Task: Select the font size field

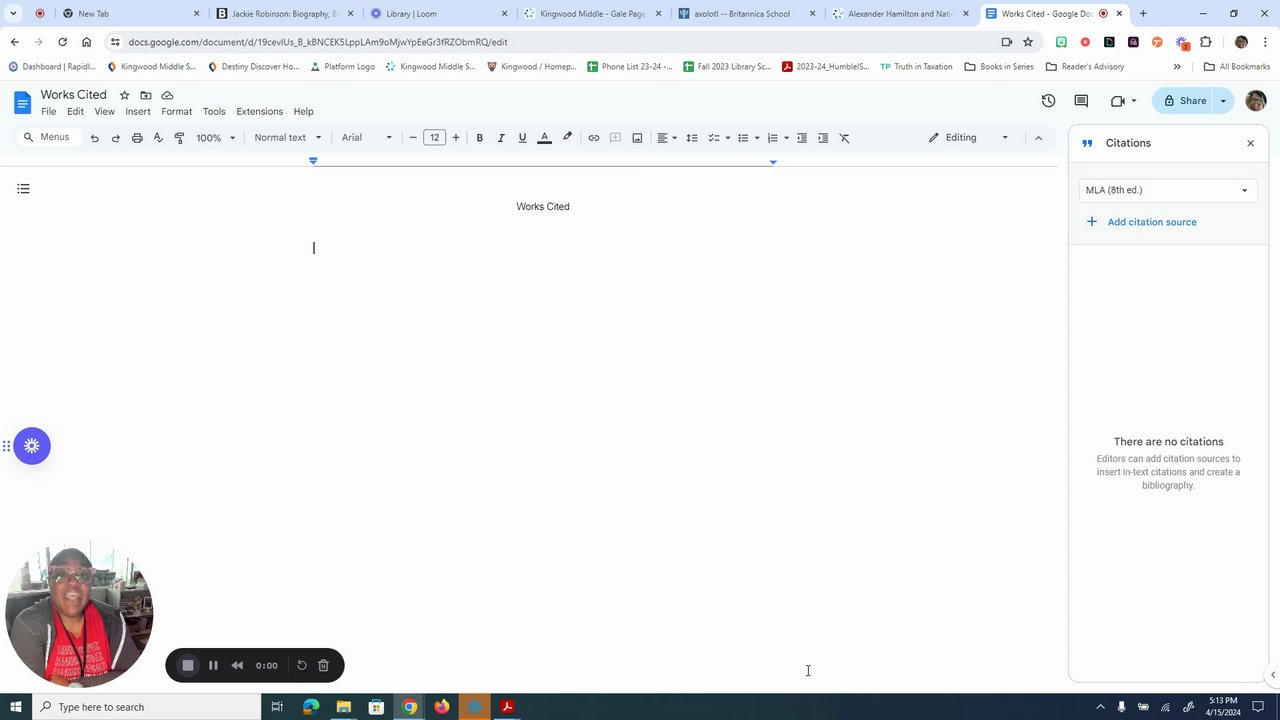Action: pyautogui.click(x=434, y=138)
